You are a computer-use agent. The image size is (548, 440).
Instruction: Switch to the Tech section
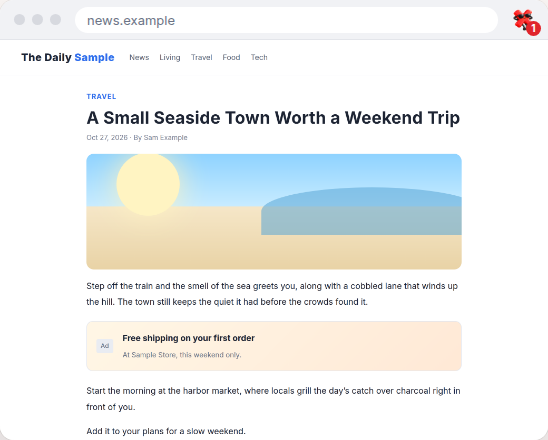coord(259,57)
